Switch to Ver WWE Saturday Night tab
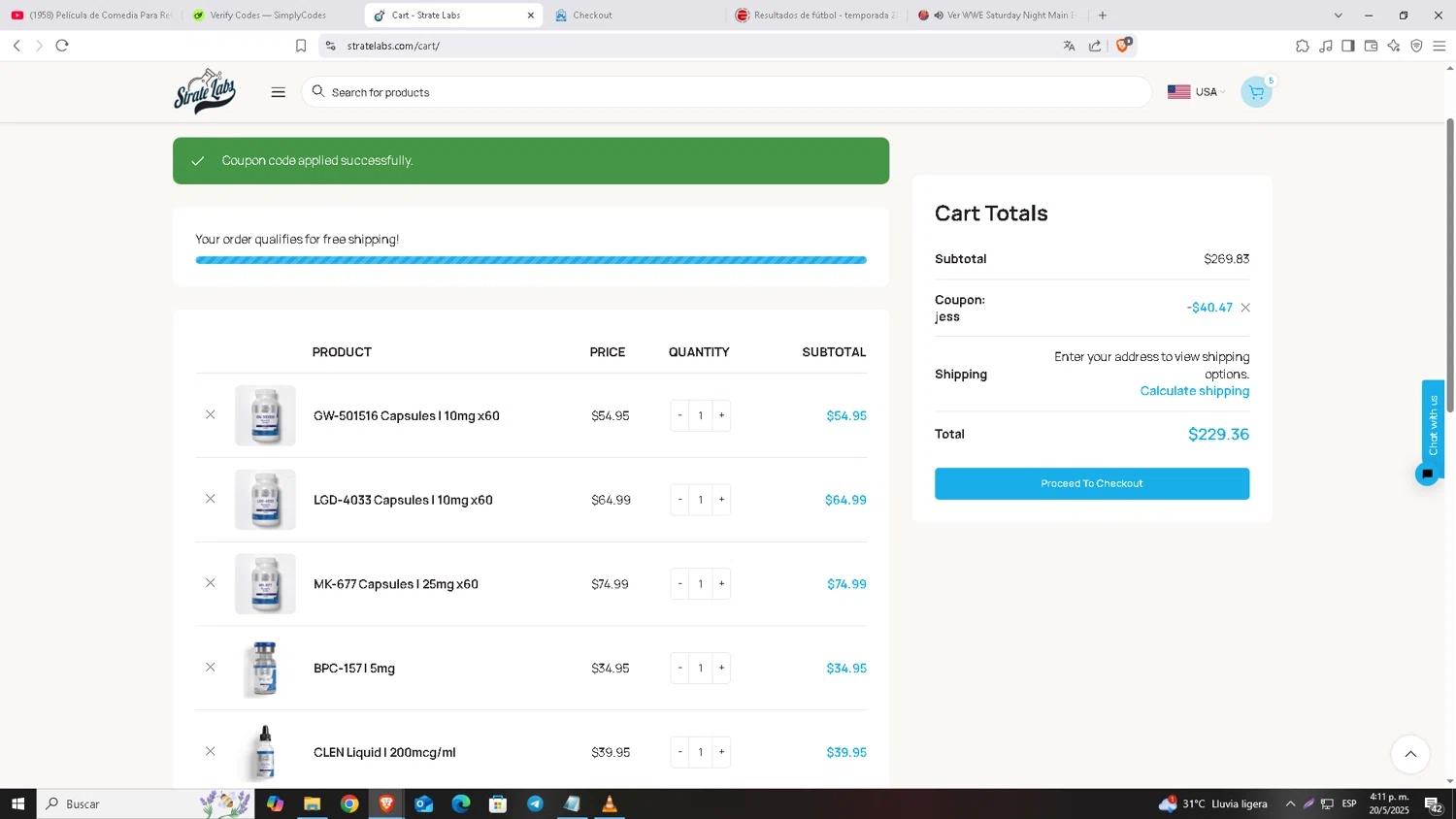 point(998,16)
